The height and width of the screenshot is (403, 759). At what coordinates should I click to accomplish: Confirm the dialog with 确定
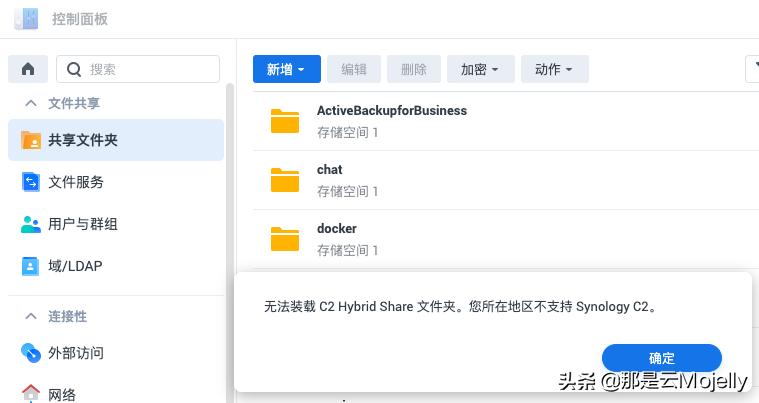[662, 358]
